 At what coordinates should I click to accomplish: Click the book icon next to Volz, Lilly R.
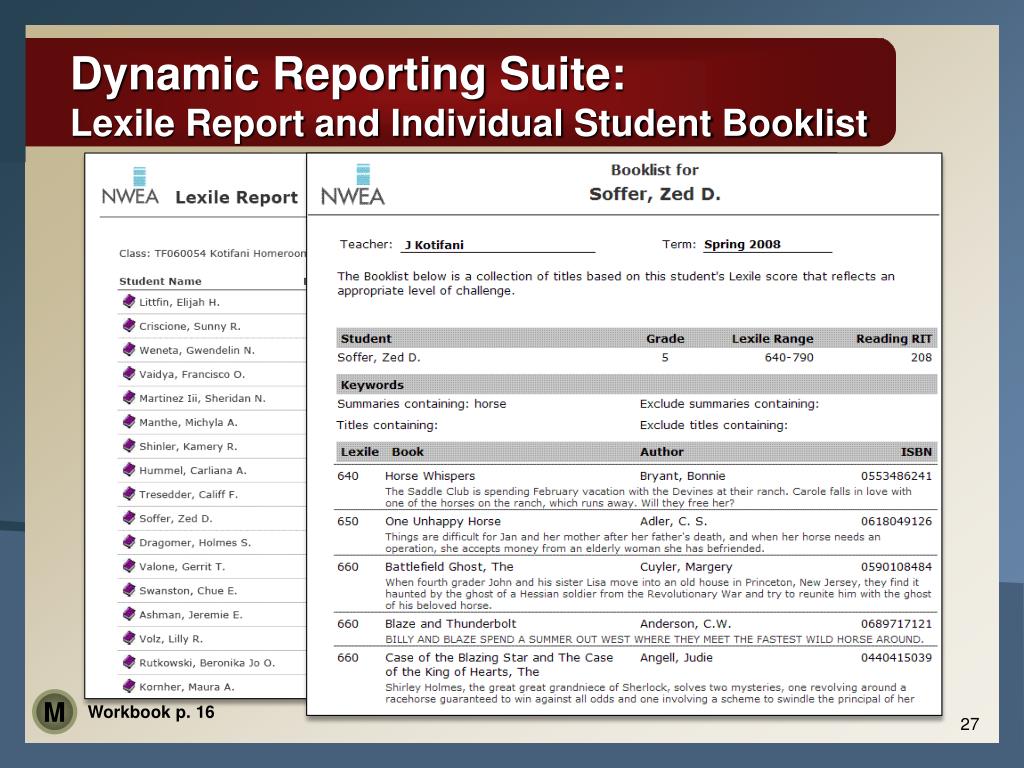pos(129,638)
